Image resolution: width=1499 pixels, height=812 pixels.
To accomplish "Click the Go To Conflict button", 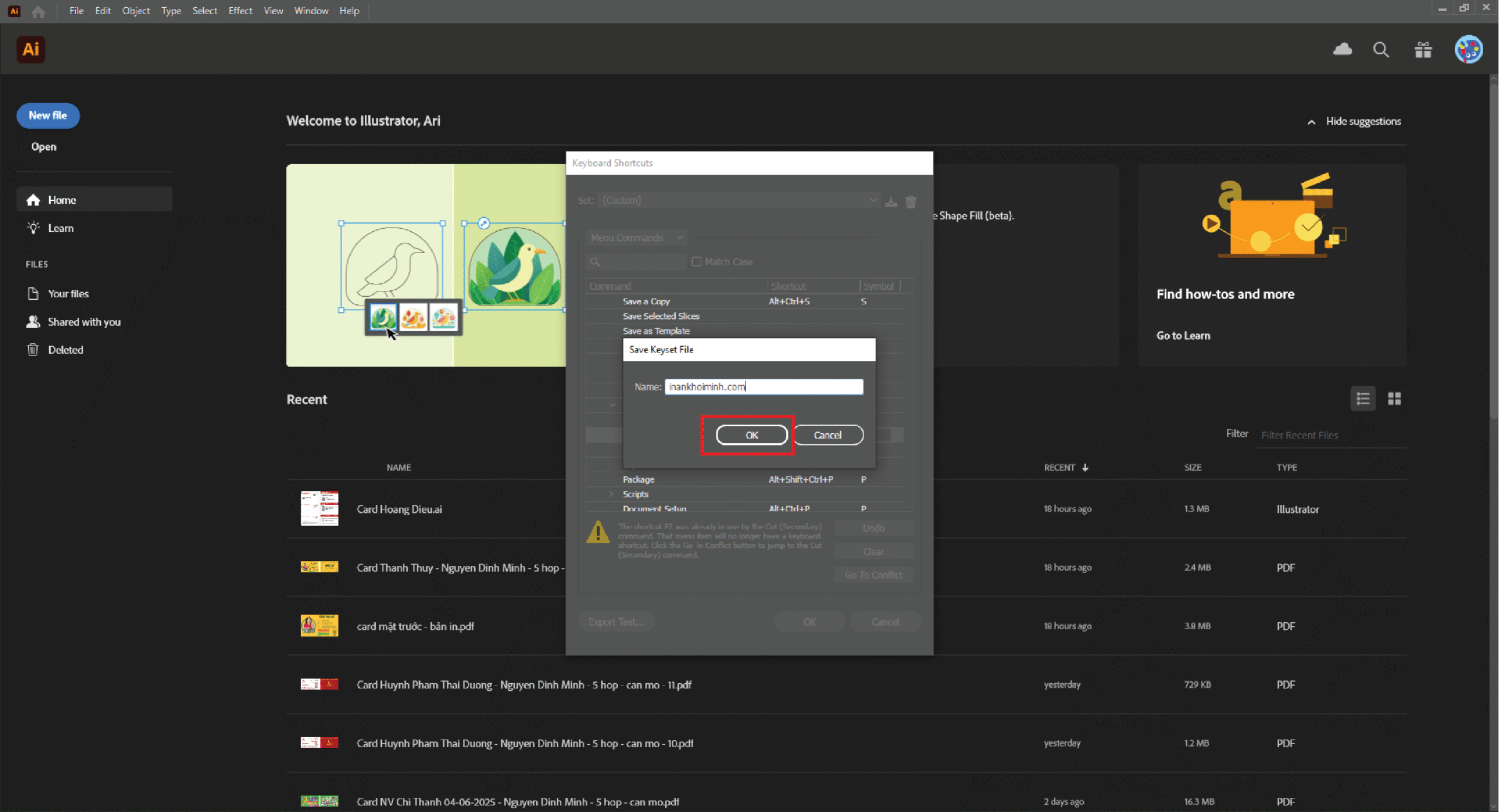I will point(873,575).
